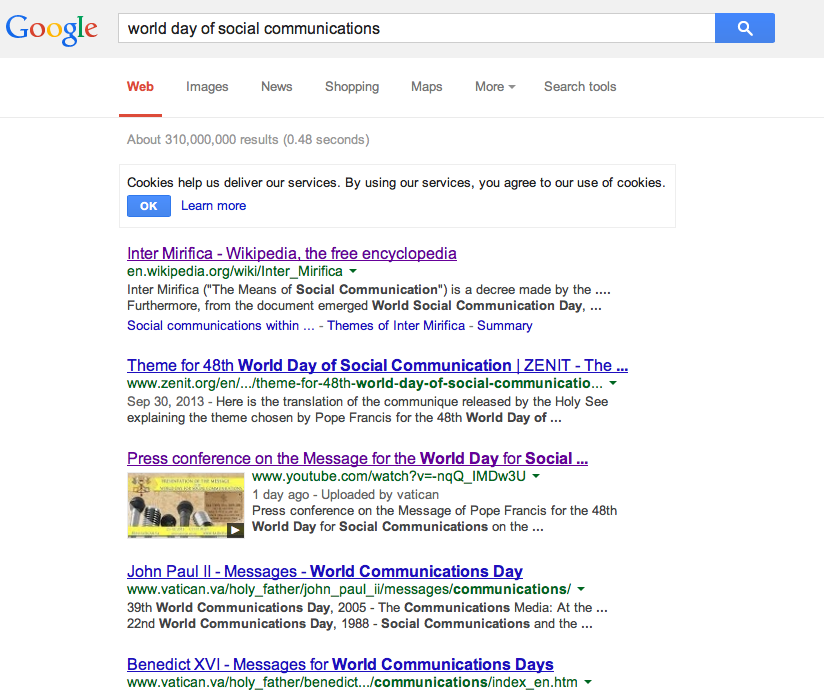This screenshot has height=694, width=824.
Task: Play the Vatican press conference video thumbnail
Action: point(186,505)
